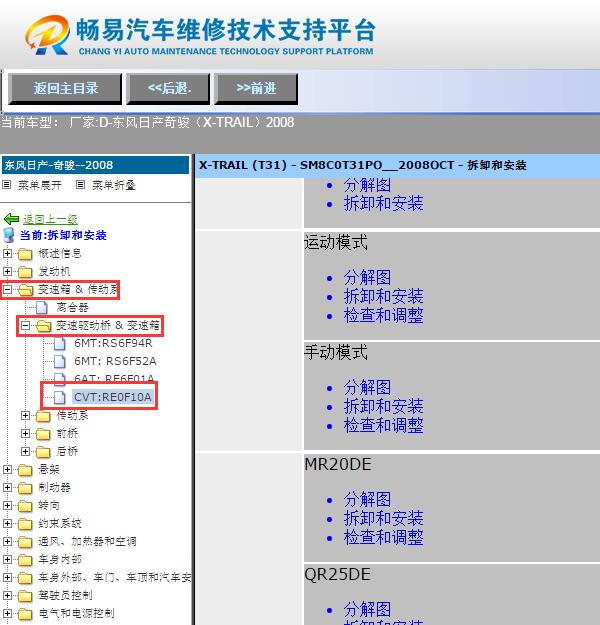Open 分解图 link under 手动模式
The width and height of the screenshot is (600, 625).
[x=367, y=387]
